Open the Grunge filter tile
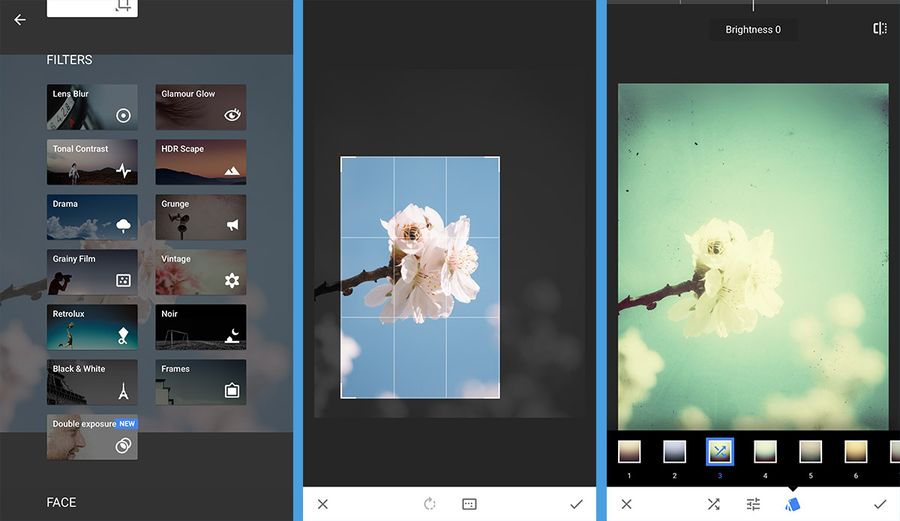 (201, 217)
